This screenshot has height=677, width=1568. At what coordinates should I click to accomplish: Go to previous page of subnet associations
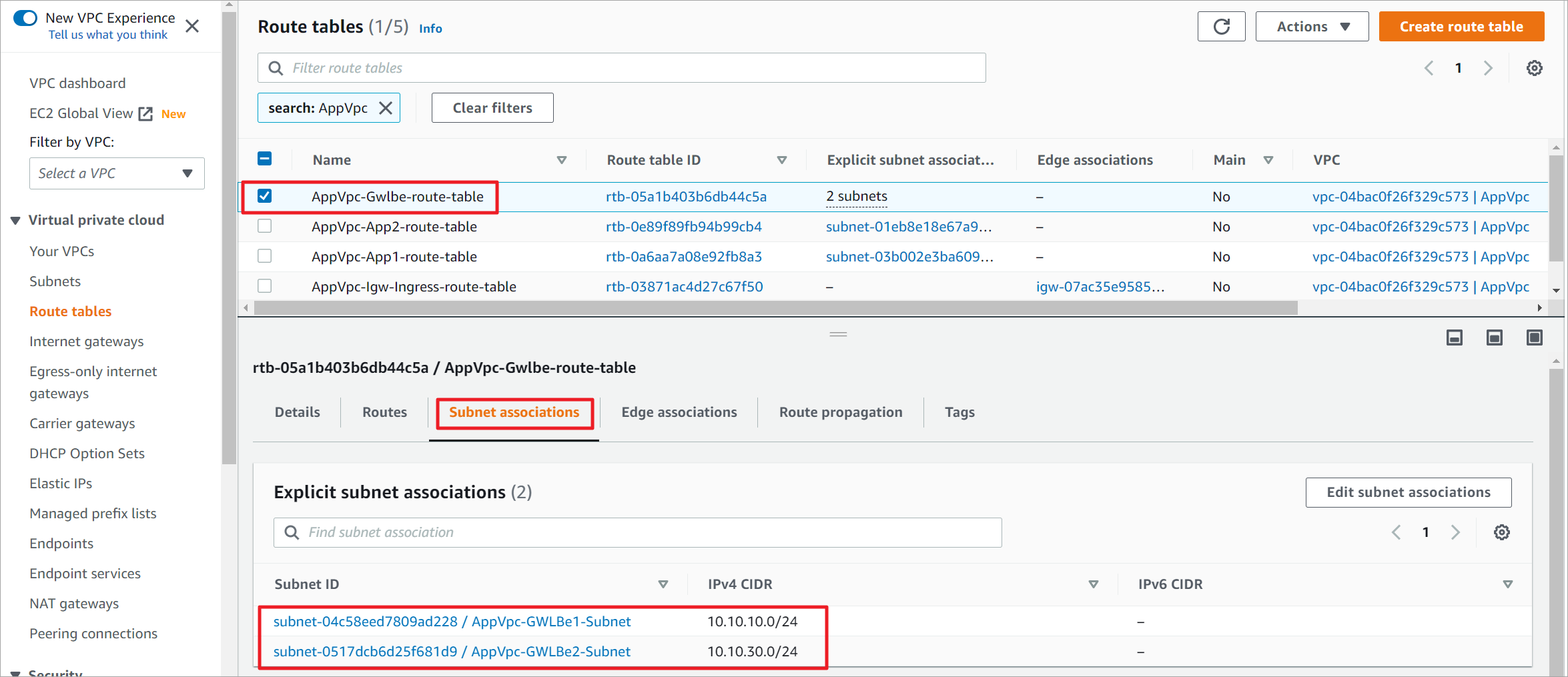[1397, 532]
